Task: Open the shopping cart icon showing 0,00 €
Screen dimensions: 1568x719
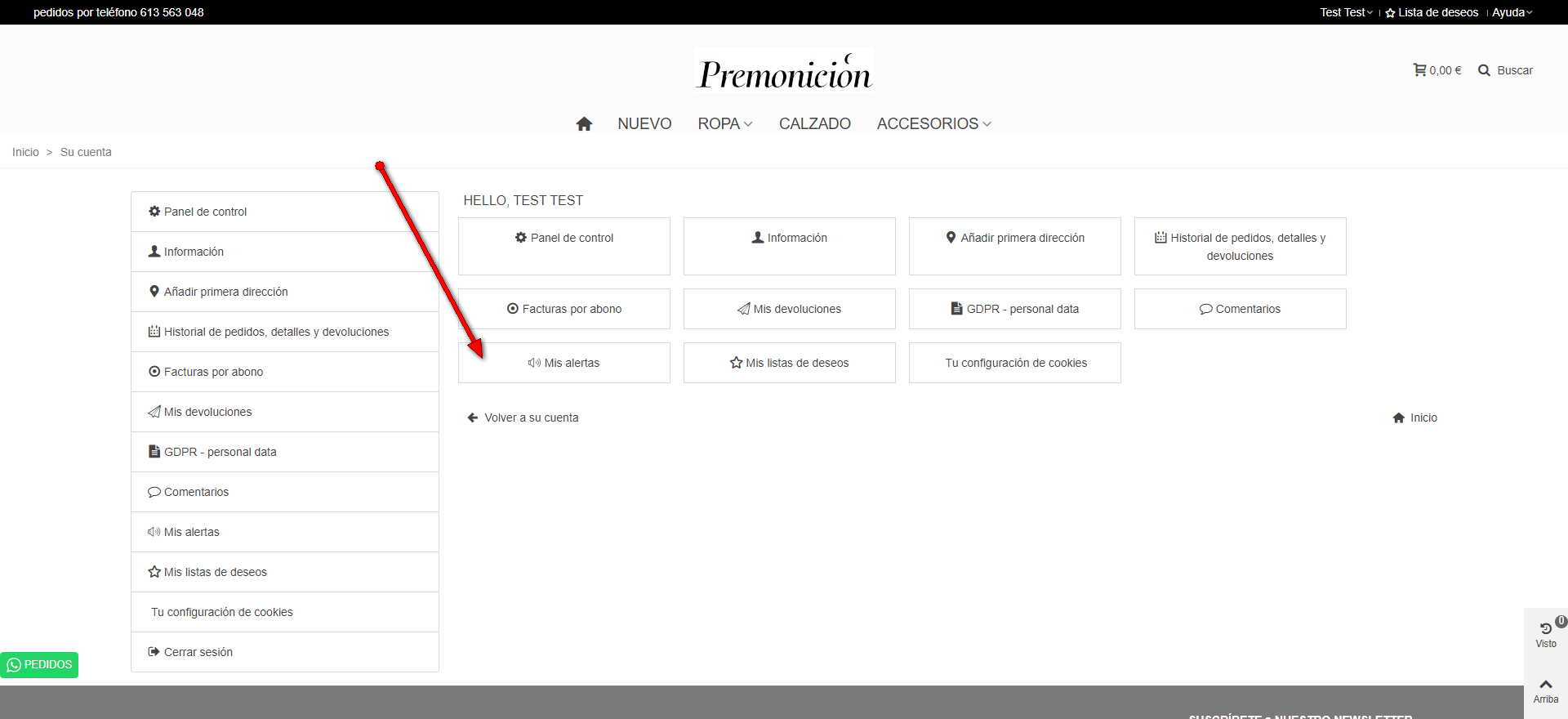Action: point(1420,70)
